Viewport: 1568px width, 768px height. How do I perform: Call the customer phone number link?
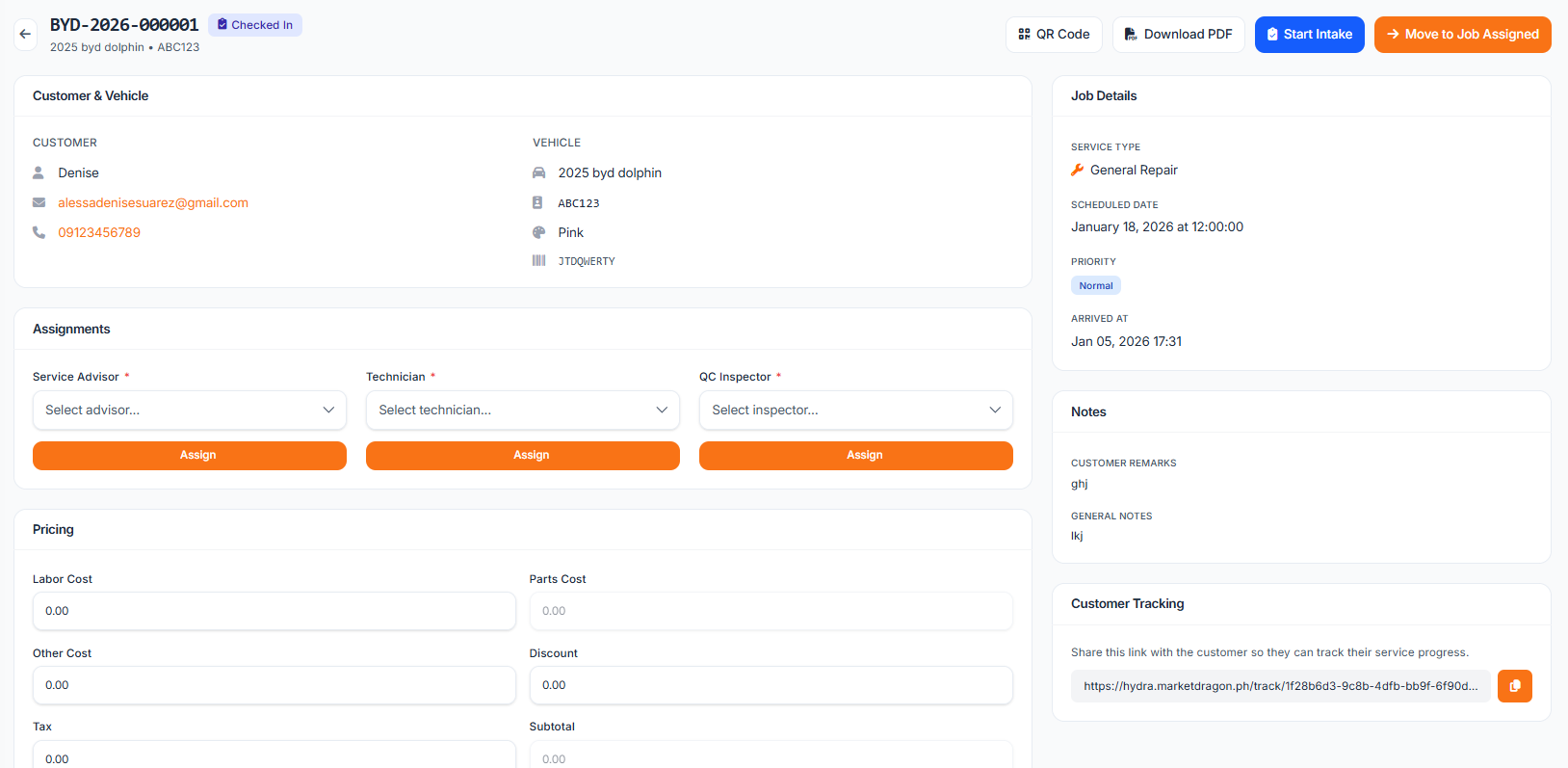[99, 233]
